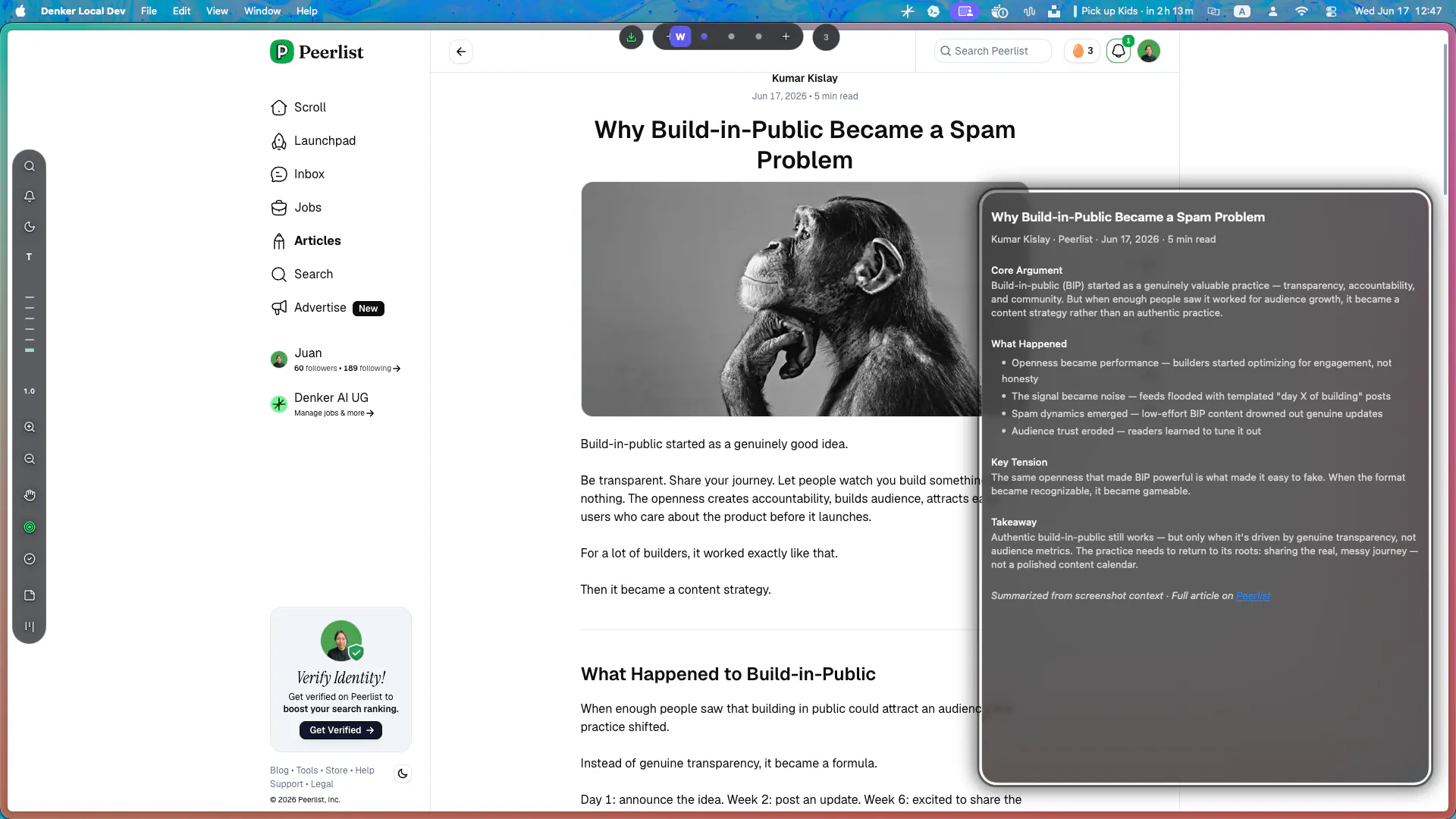
Task: Click the page document icon in the floating toolbar
Action: click(x=30, y=595)
